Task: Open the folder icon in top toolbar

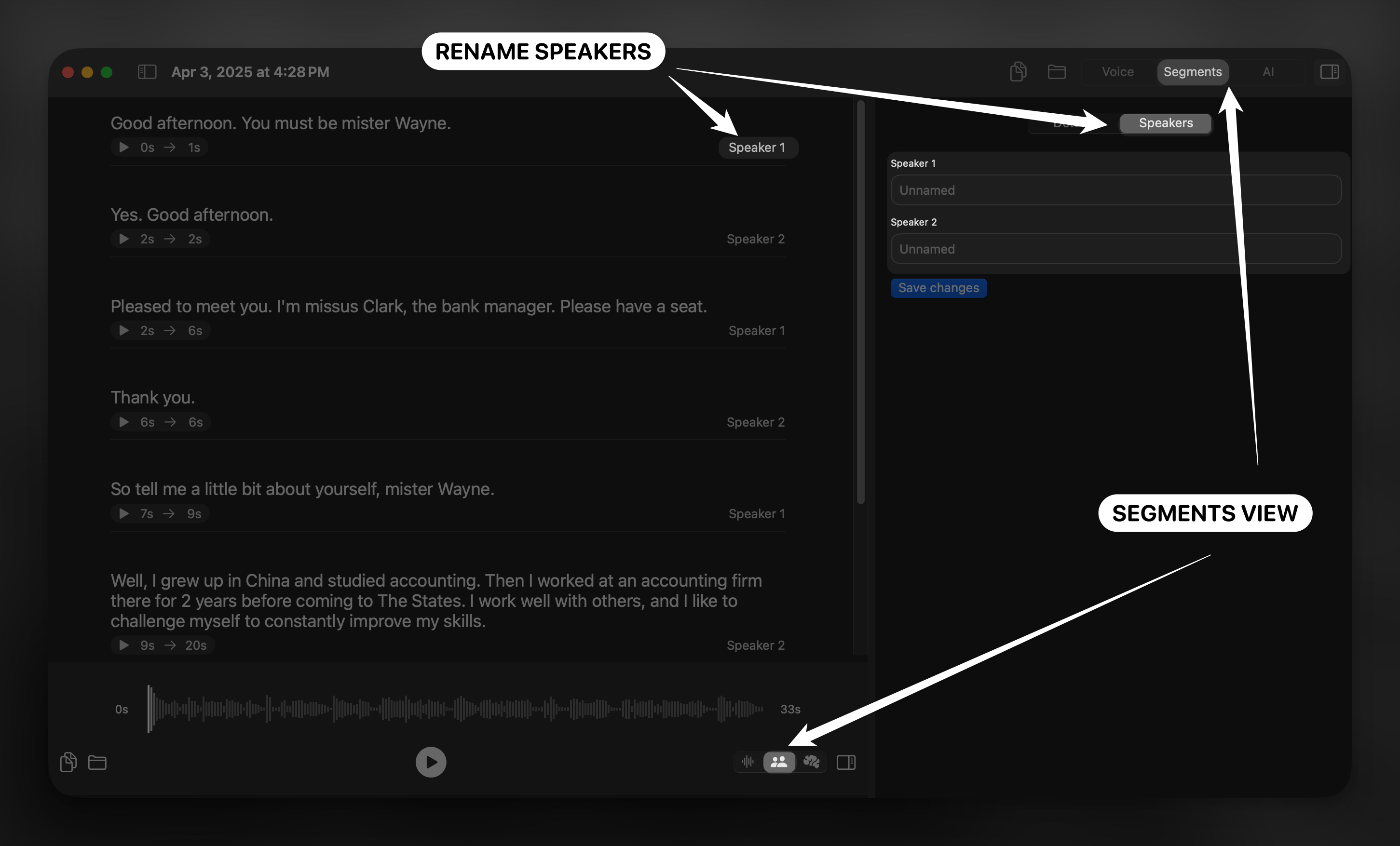Action: point(1056,72)
